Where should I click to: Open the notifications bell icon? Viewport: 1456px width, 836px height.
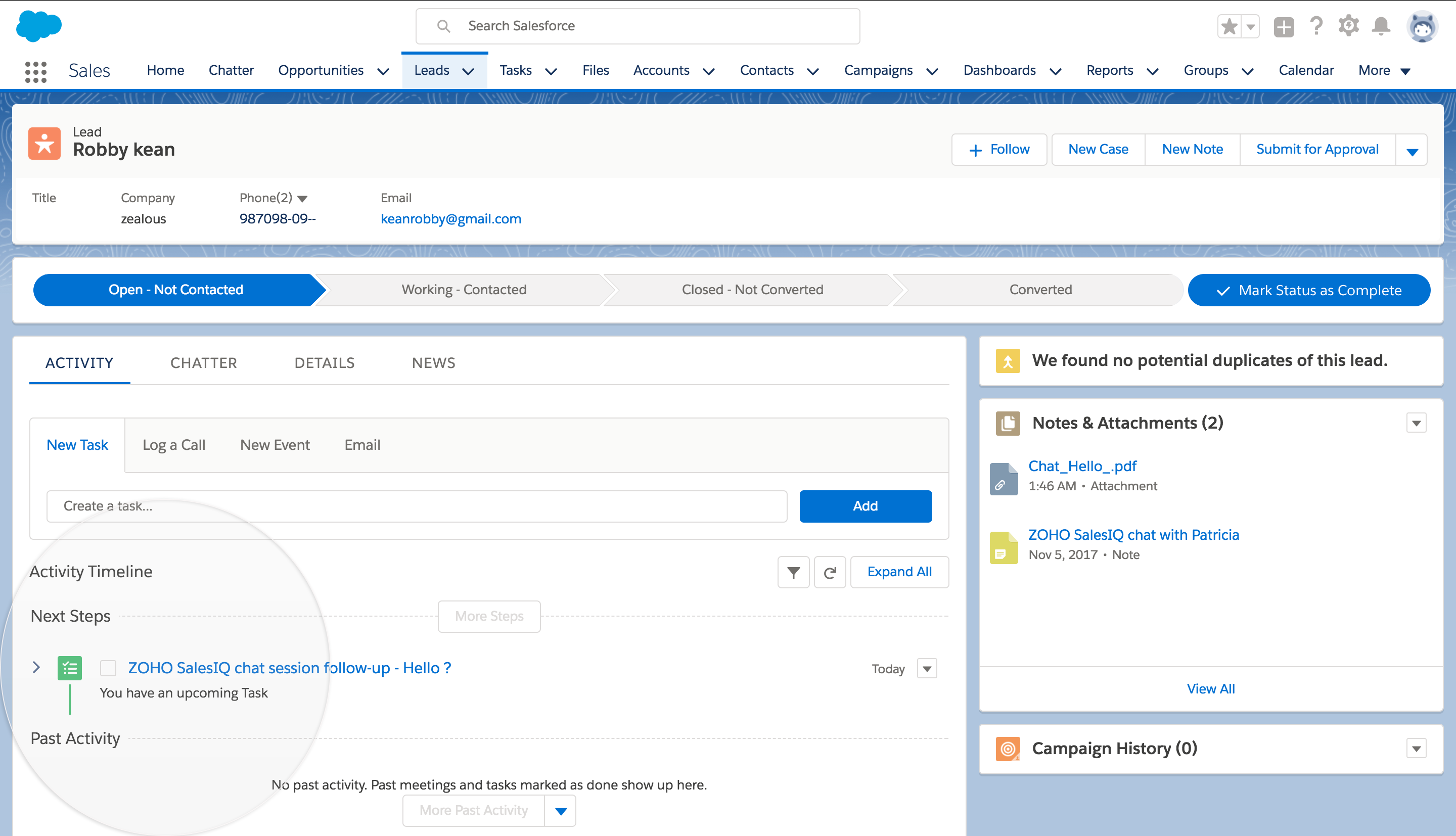[1381, 26]
